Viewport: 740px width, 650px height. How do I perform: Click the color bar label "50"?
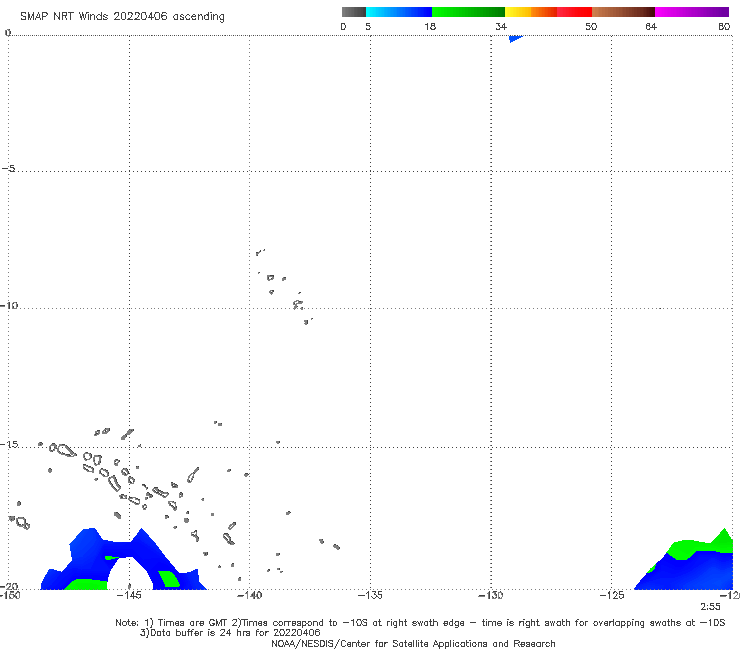pyautogui.click(x=591, y=26)
